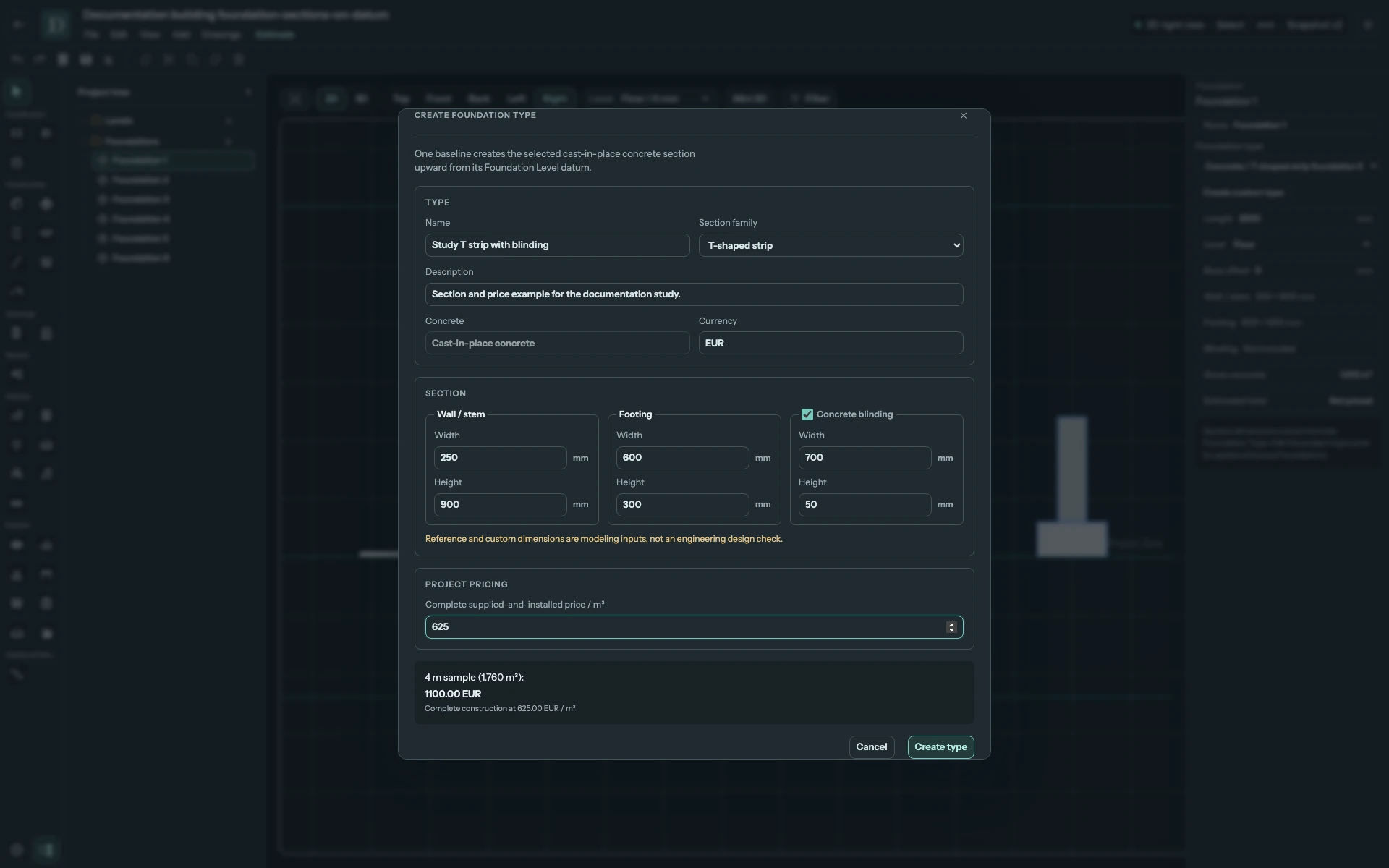Switch viewport to Front view
Viewport: 1389px width, 868px height.
click(438, 98)
